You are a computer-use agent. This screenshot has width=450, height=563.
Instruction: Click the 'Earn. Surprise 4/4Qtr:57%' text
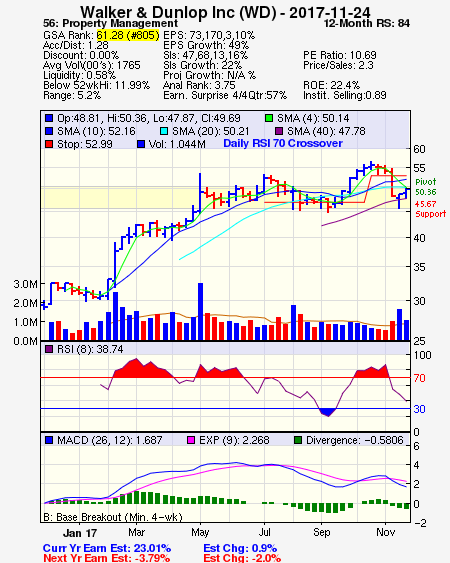tap(225, 96)
